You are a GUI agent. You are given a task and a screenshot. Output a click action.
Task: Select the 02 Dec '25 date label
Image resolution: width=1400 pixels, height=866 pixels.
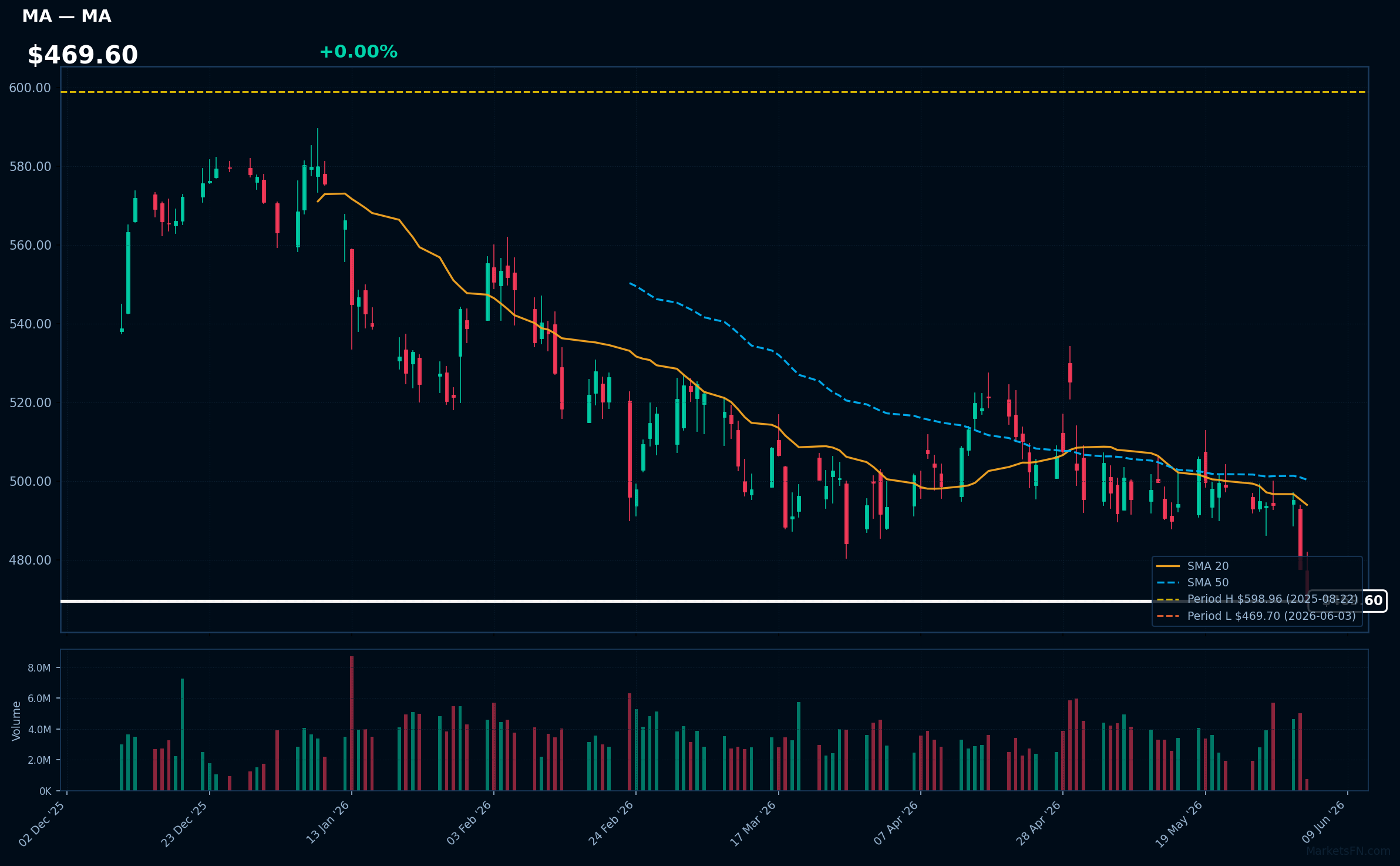click(42, 824)
